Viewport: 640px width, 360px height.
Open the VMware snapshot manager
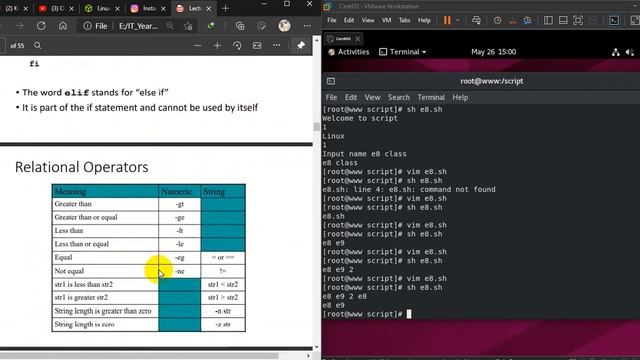pos(527,20)
